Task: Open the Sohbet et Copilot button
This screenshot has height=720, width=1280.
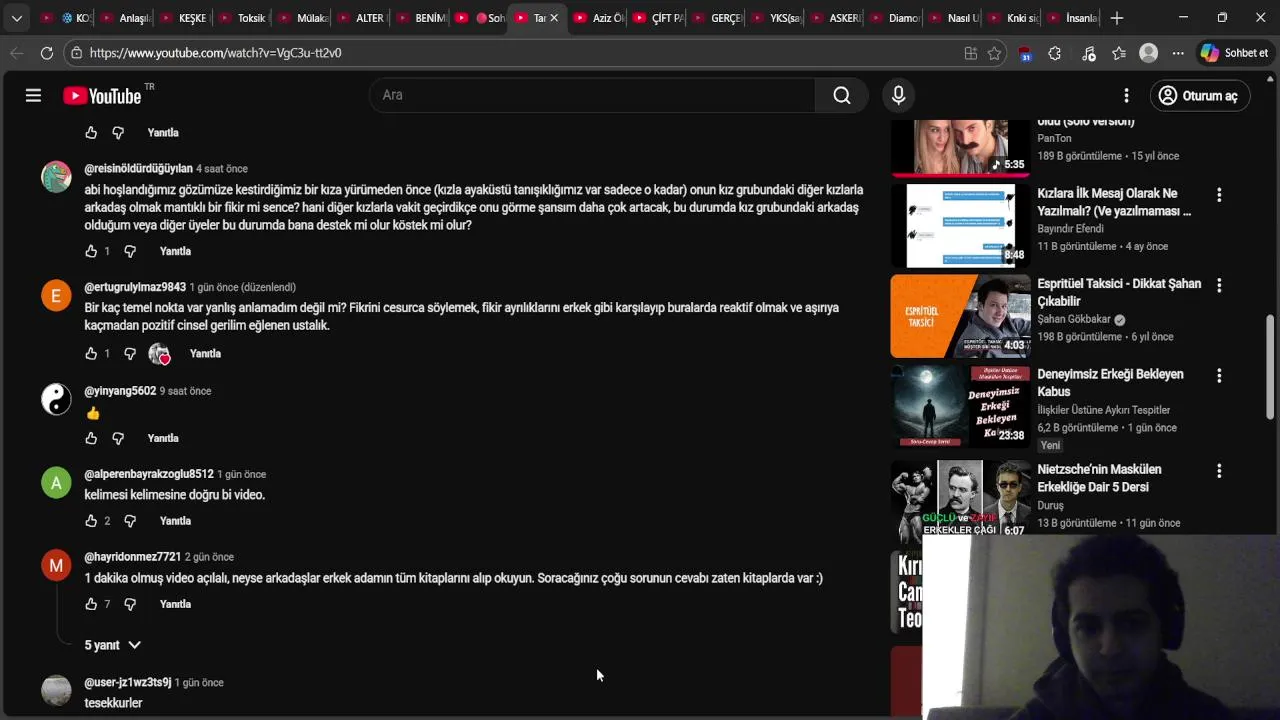Action: [x=1234, y=53]
